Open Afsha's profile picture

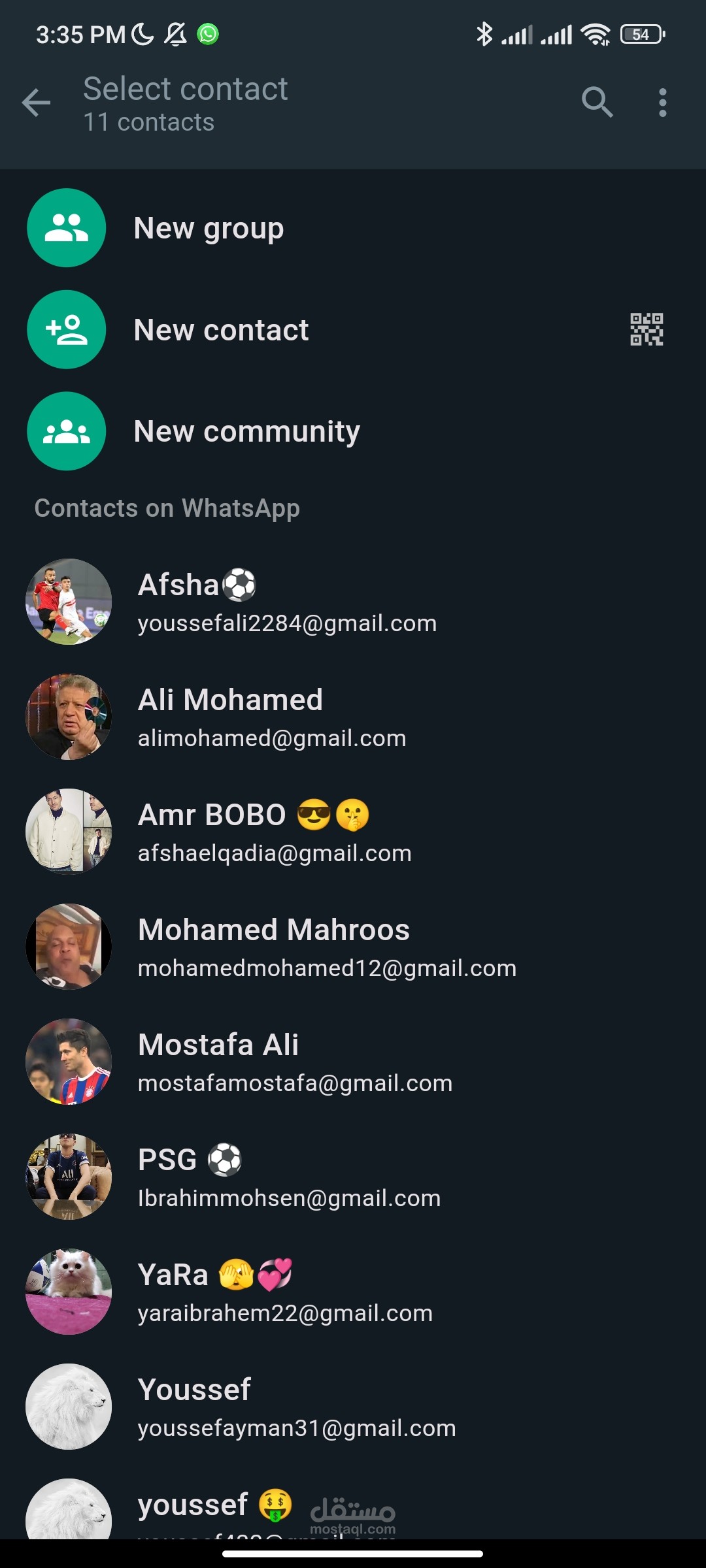(68, 602)
